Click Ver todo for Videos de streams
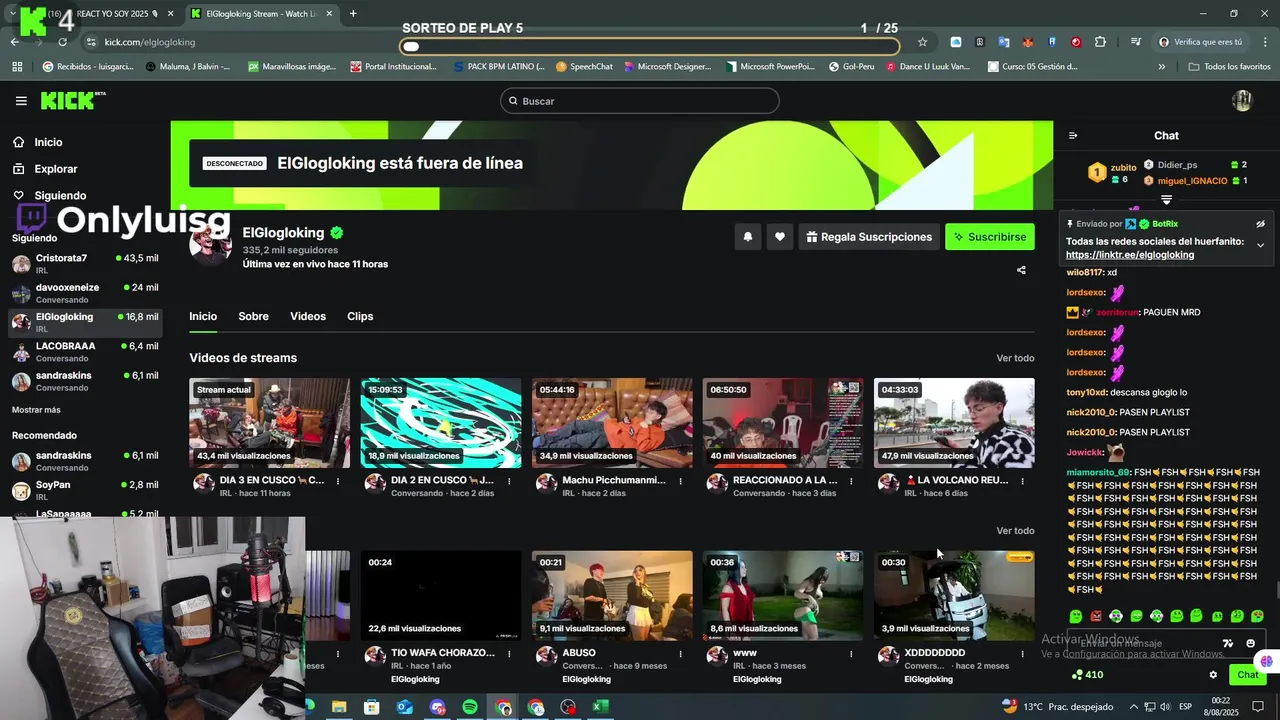 [x=1015, y=358]
